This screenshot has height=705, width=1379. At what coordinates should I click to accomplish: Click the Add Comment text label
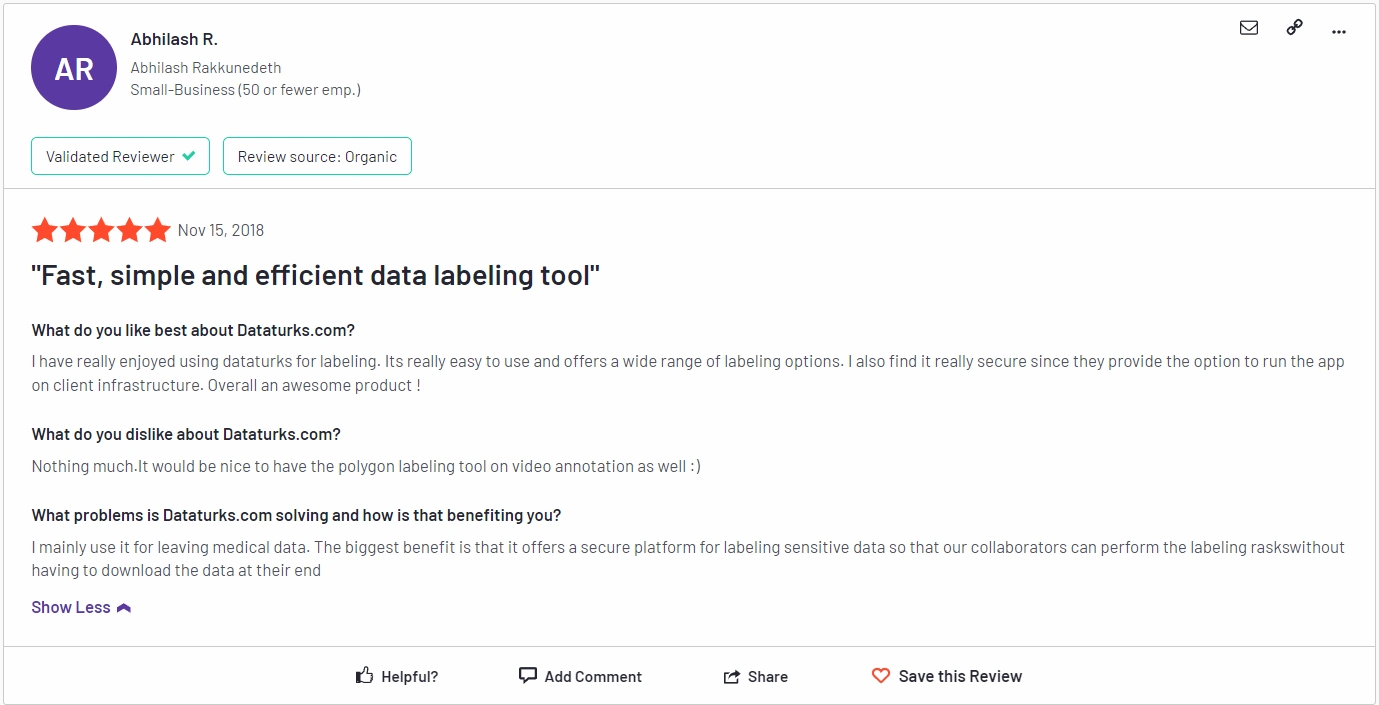[x=593, y=677]
